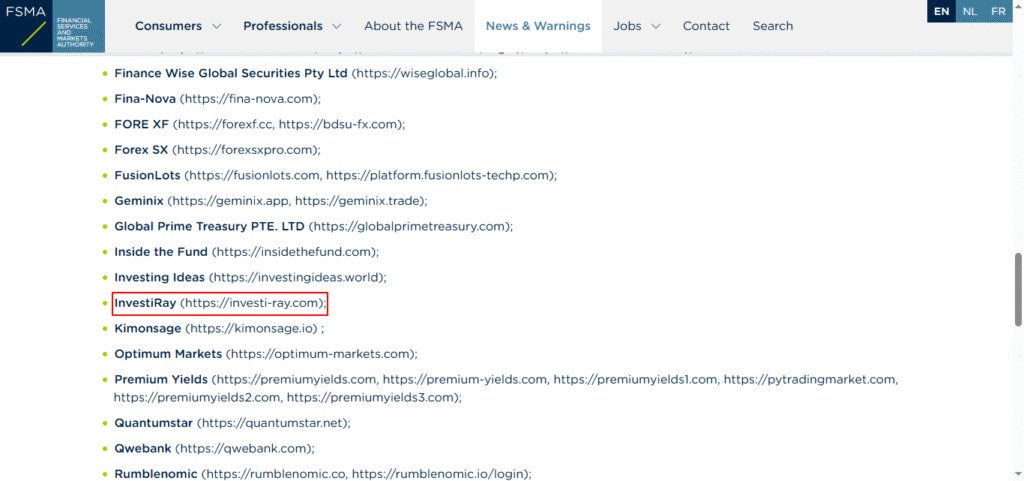
Task: Click the vertical scrollbar thumb
Action: pos(1017,289)
